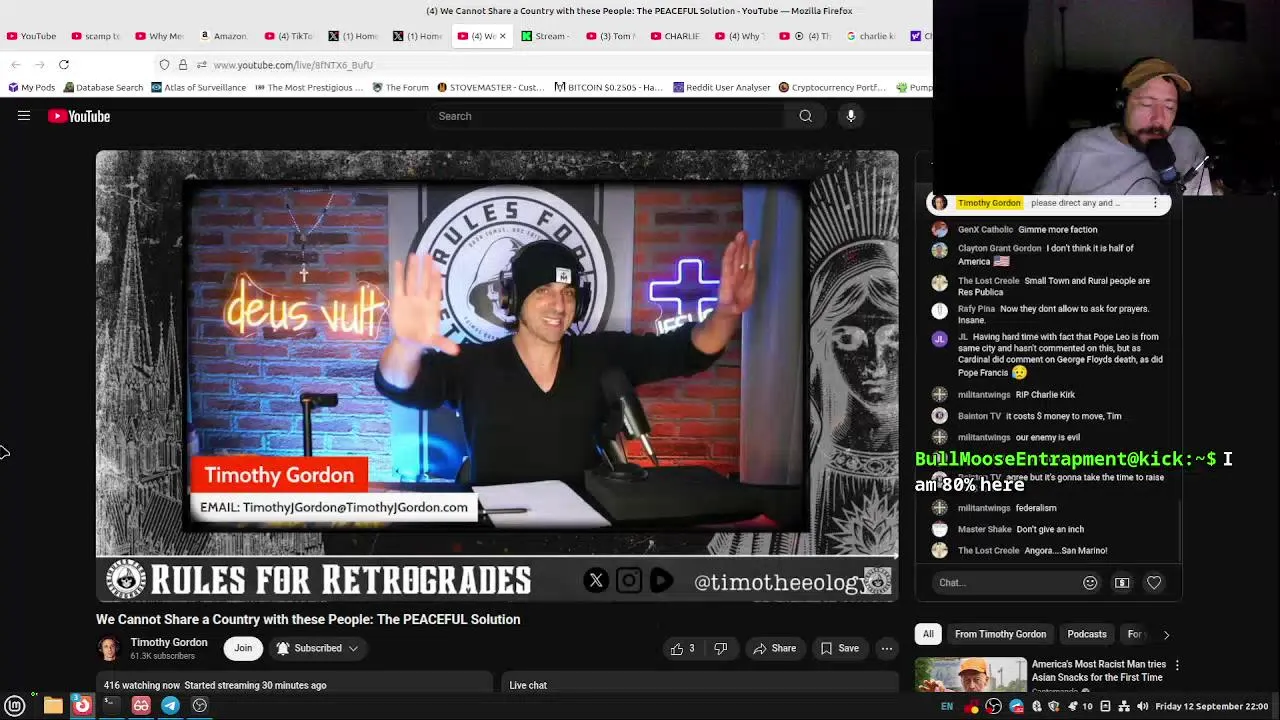Screen dimensions: 1280x720
Task: Expand the Subscribed notification dropdown
Action: point(318,648)
